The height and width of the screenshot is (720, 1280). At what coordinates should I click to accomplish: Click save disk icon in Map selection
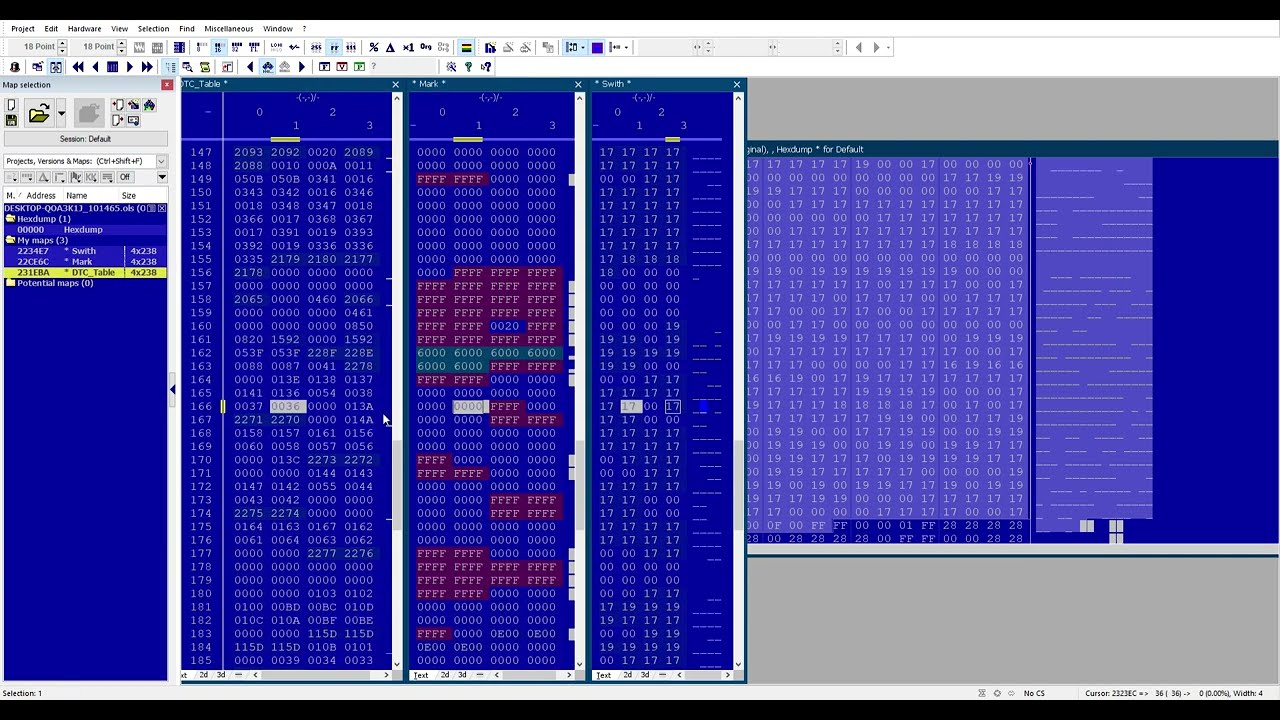11,120
